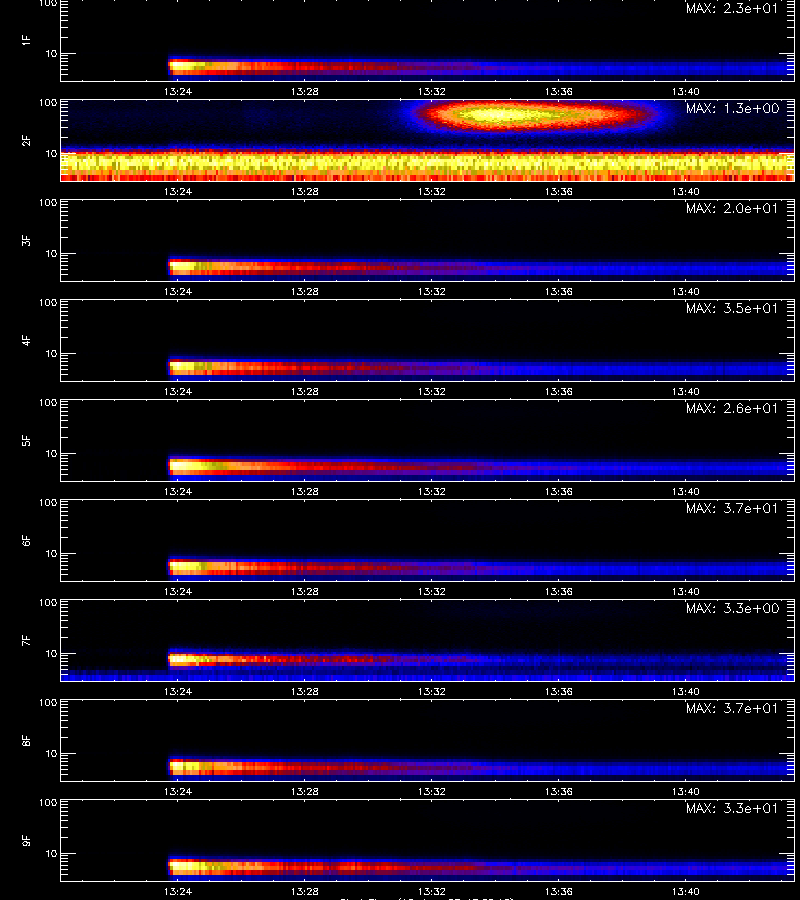This screenshot has height=900, width=800.
Task: Select MAX: 3.7e+01 in the 6F panel
Action: click(732, 508)
